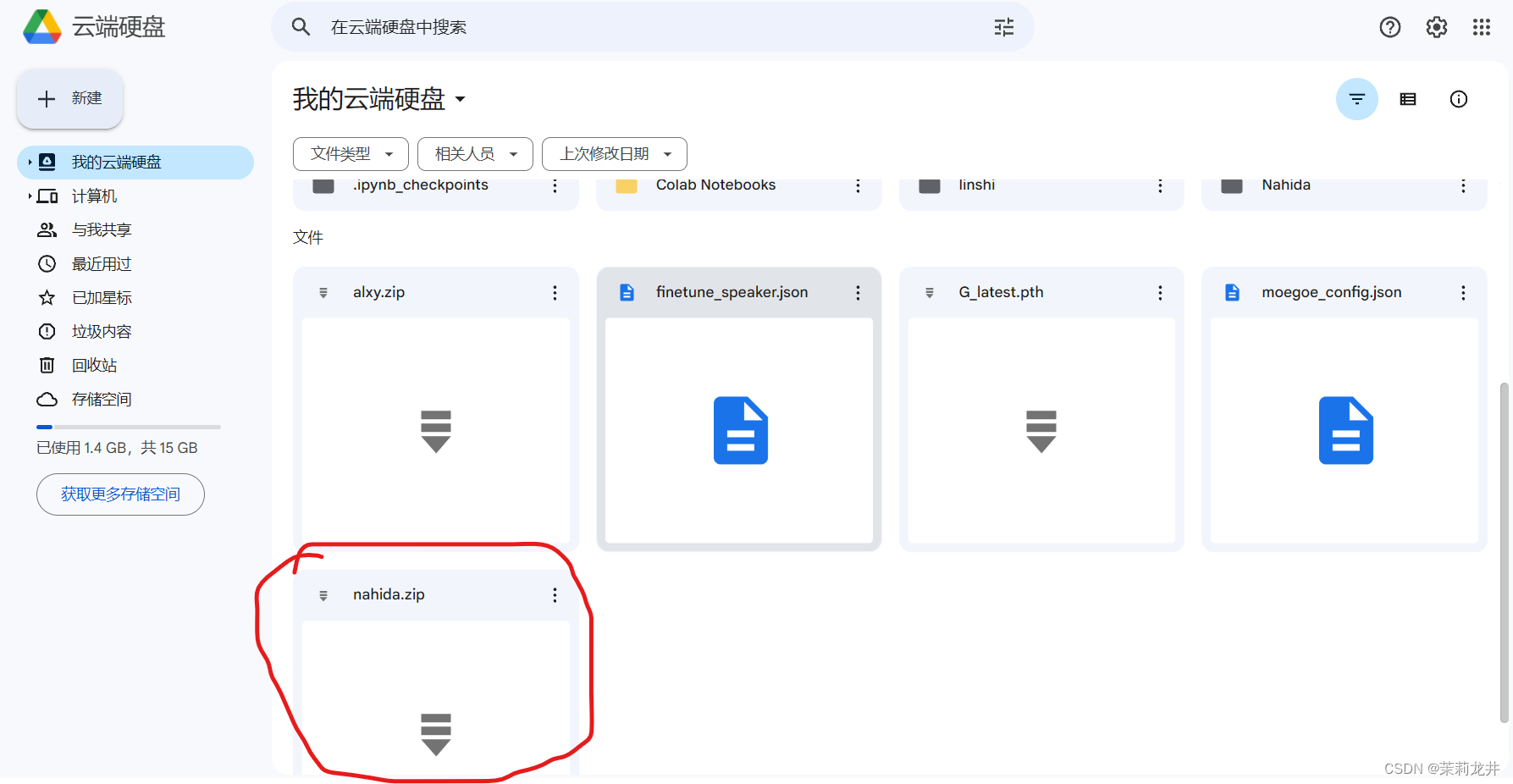Expand the 我的云端硬盘 sidebar tree arrow

point(30,163)
